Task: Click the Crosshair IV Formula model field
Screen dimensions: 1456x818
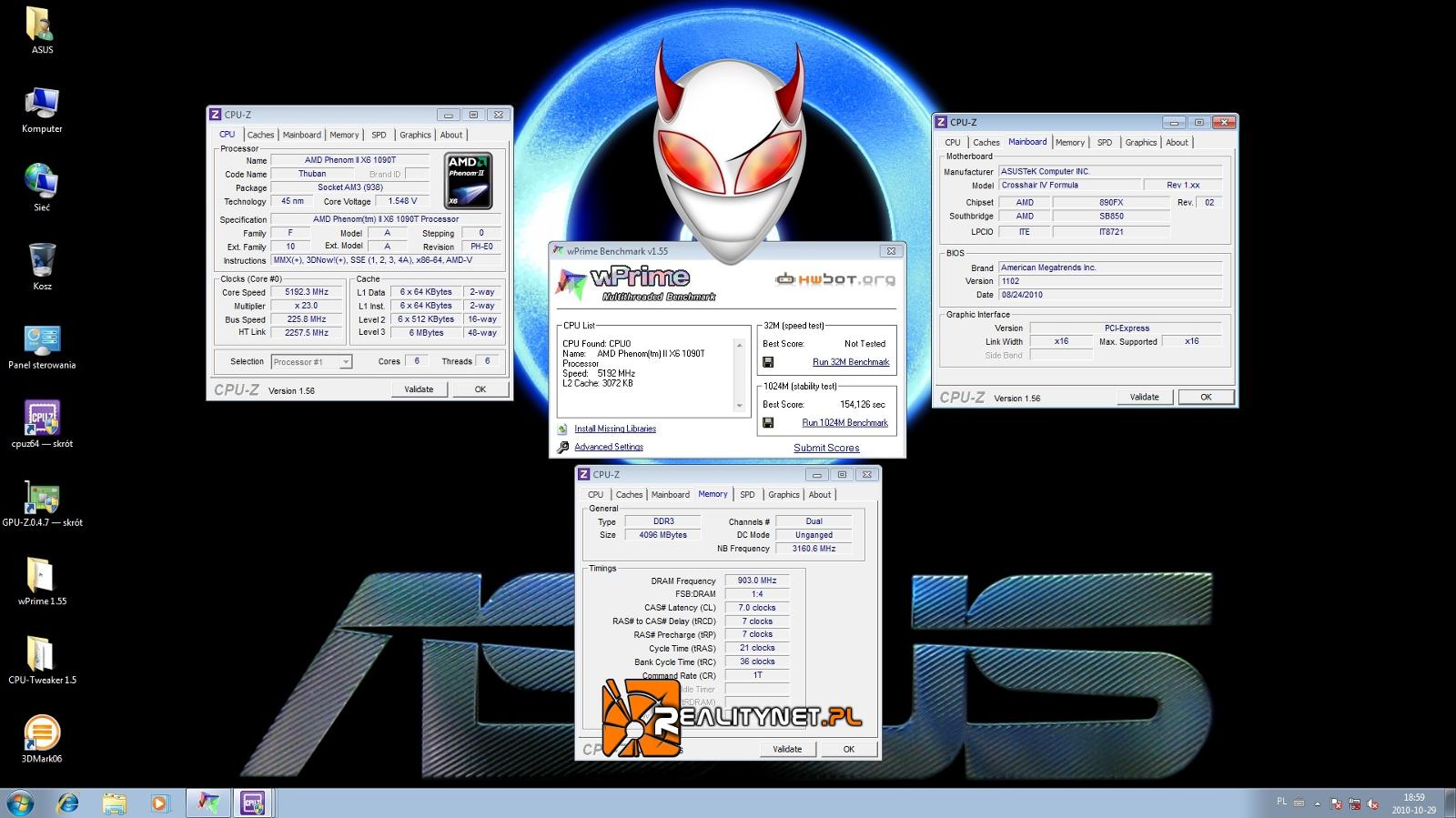Action: (x=1068, y=185)
